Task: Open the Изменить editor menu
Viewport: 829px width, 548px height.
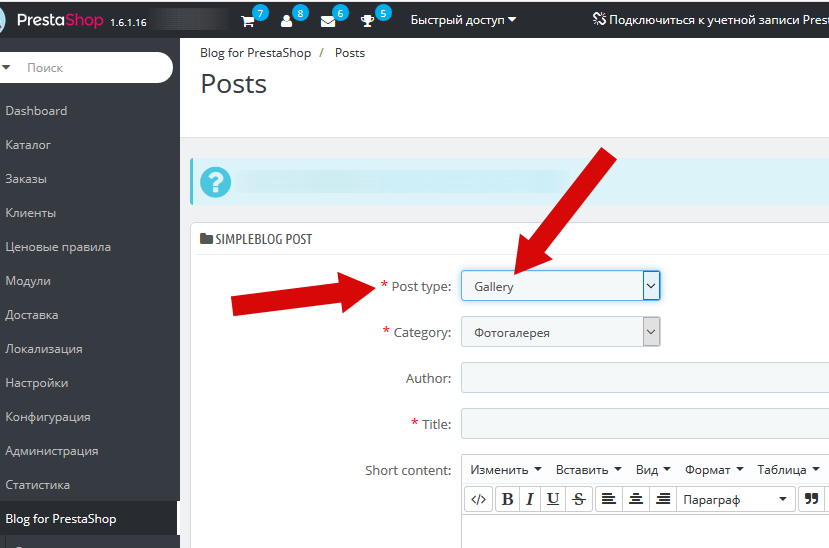Action: pos(506,470)
